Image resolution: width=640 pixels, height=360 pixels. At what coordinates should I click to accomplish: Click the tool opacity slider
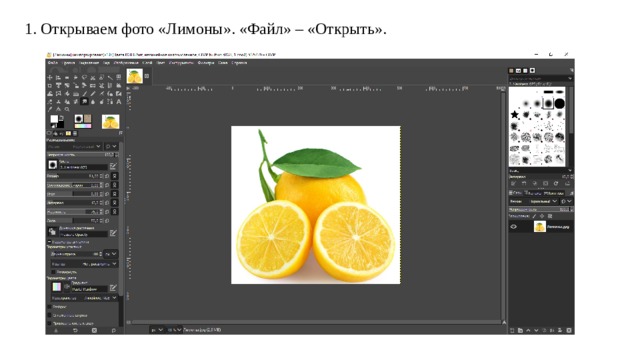point(82,155)
